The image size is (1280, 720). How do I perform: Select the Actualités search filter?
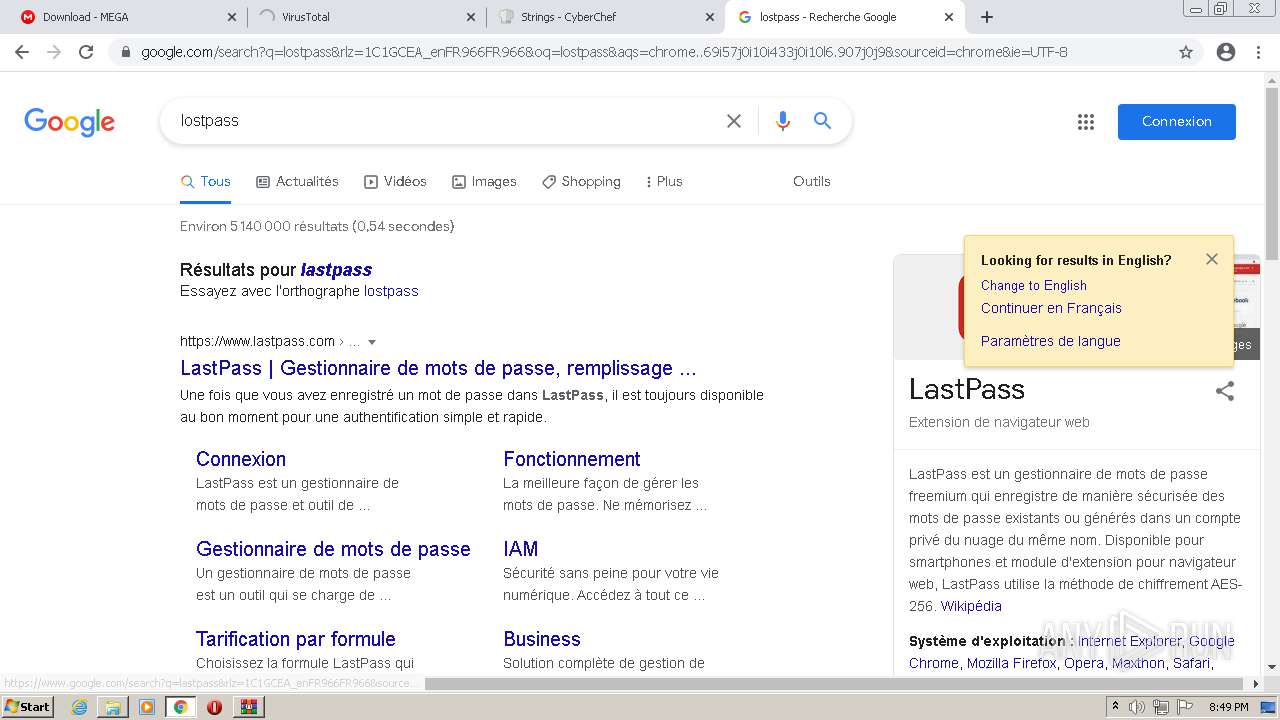coord(297,181)
